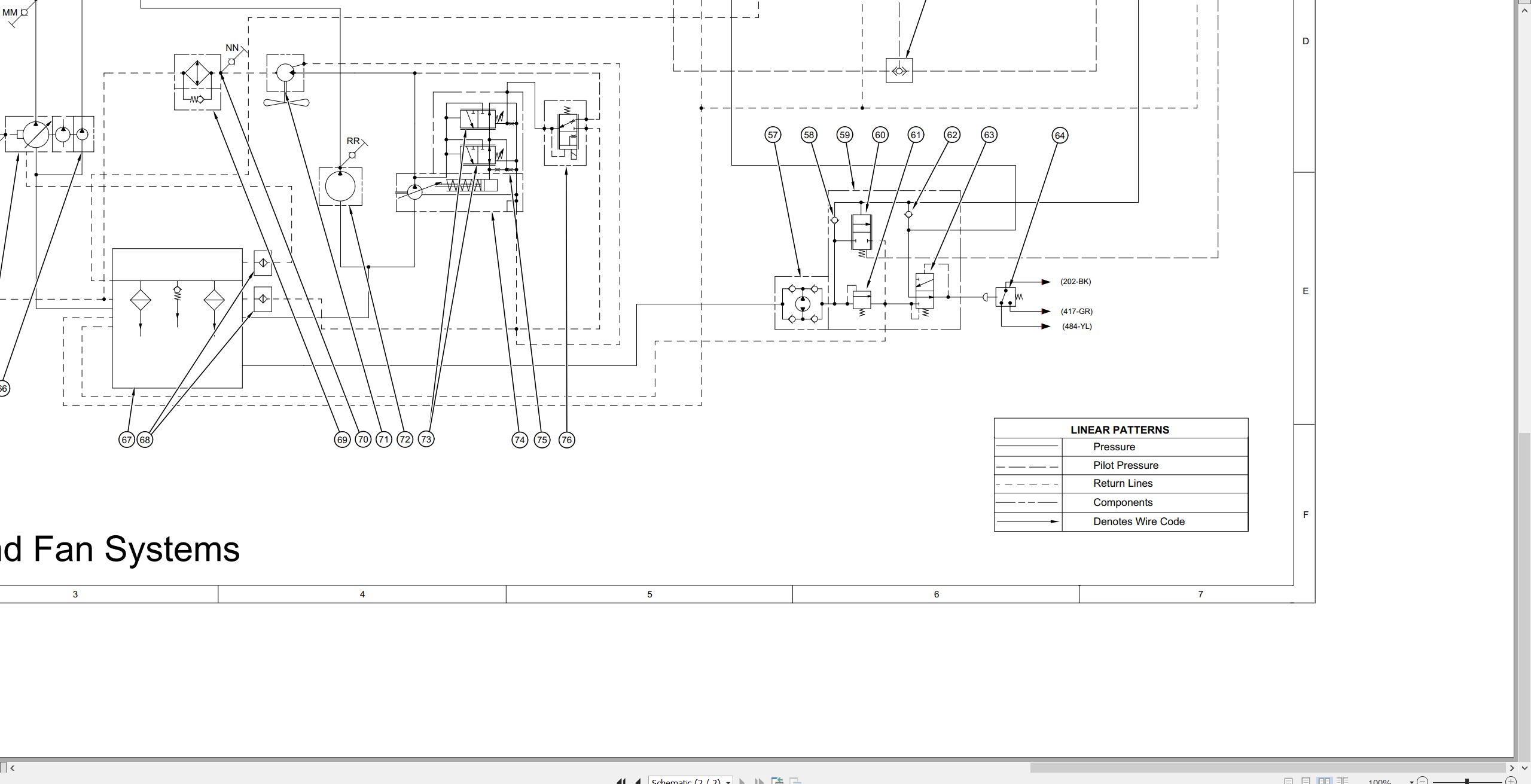Go to the previous page arrow
The image size is (1531, 784).
638,781
